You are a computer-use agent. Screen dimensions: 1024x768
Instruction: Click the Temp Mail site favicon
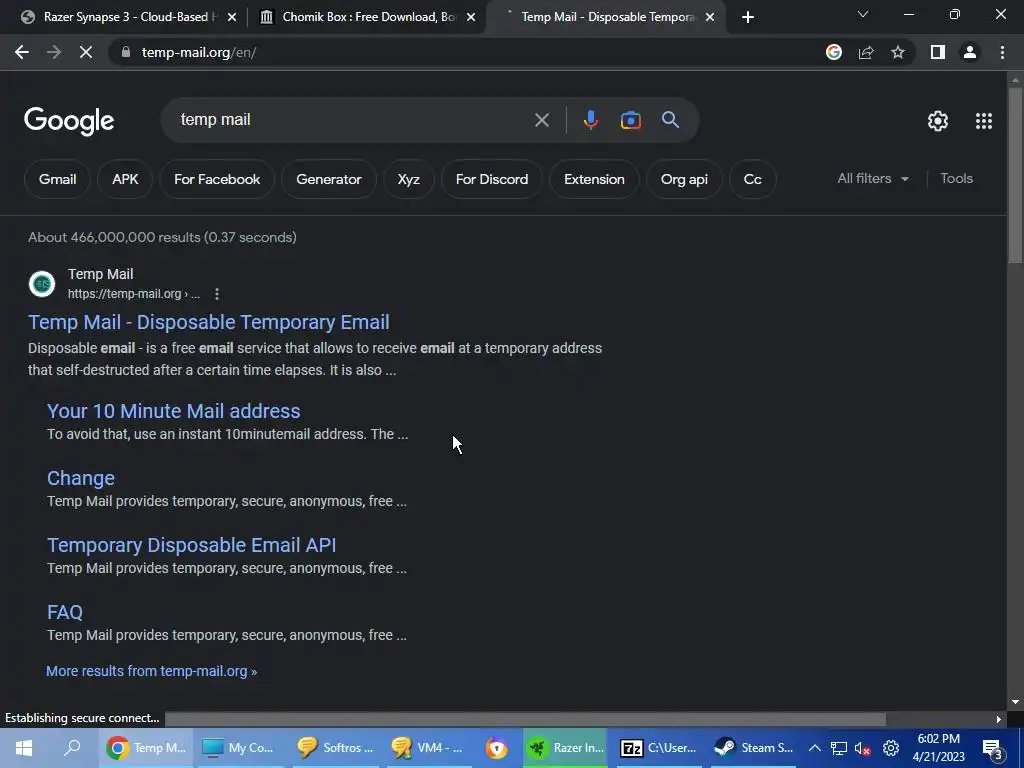pos(42,284)
